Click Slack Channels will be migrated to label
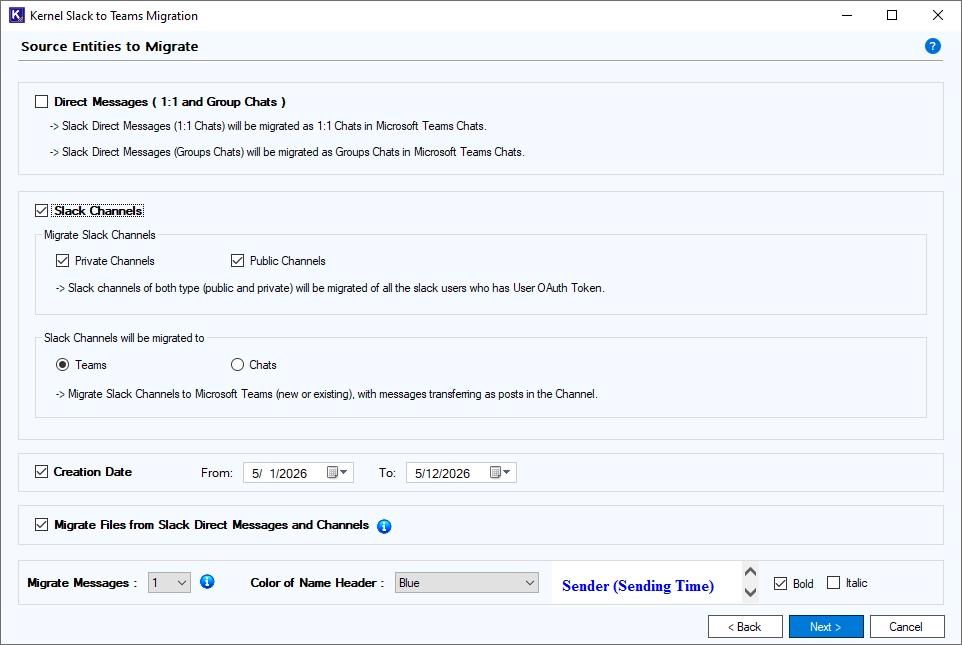Screen dimensions: 962x645 [x=124, y=338]
